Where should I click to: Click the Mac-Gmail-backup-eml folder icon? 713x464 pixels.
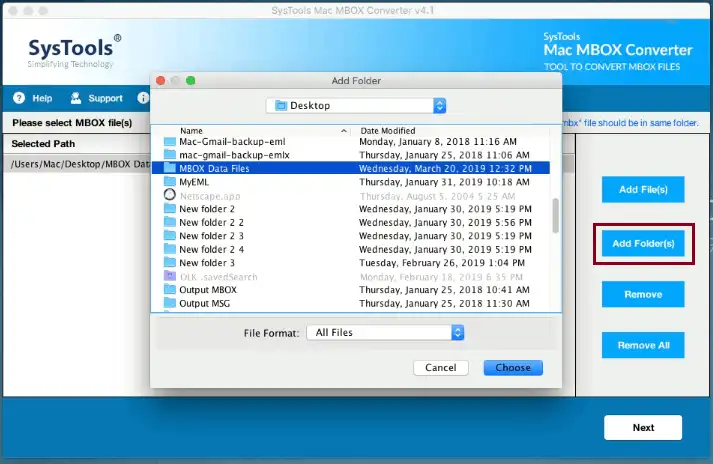coord(170,141)
